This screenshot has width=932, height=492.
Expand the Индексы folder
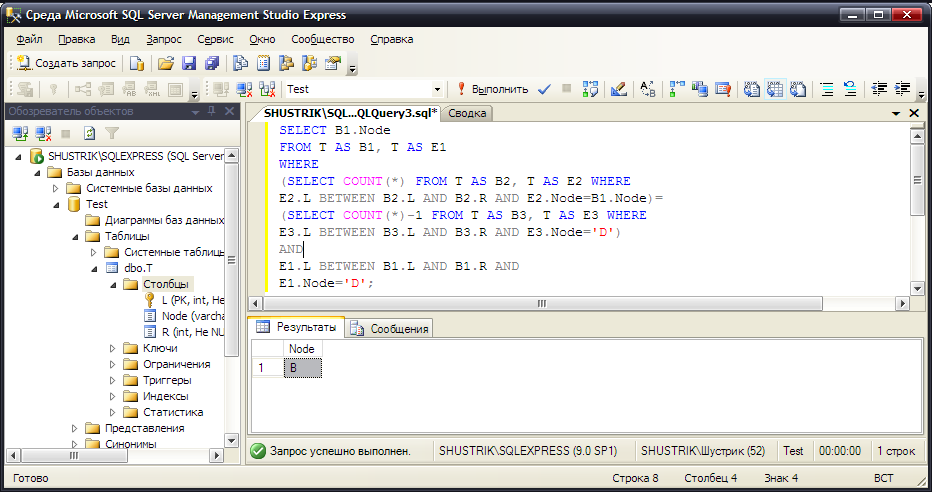pos(113,396)
